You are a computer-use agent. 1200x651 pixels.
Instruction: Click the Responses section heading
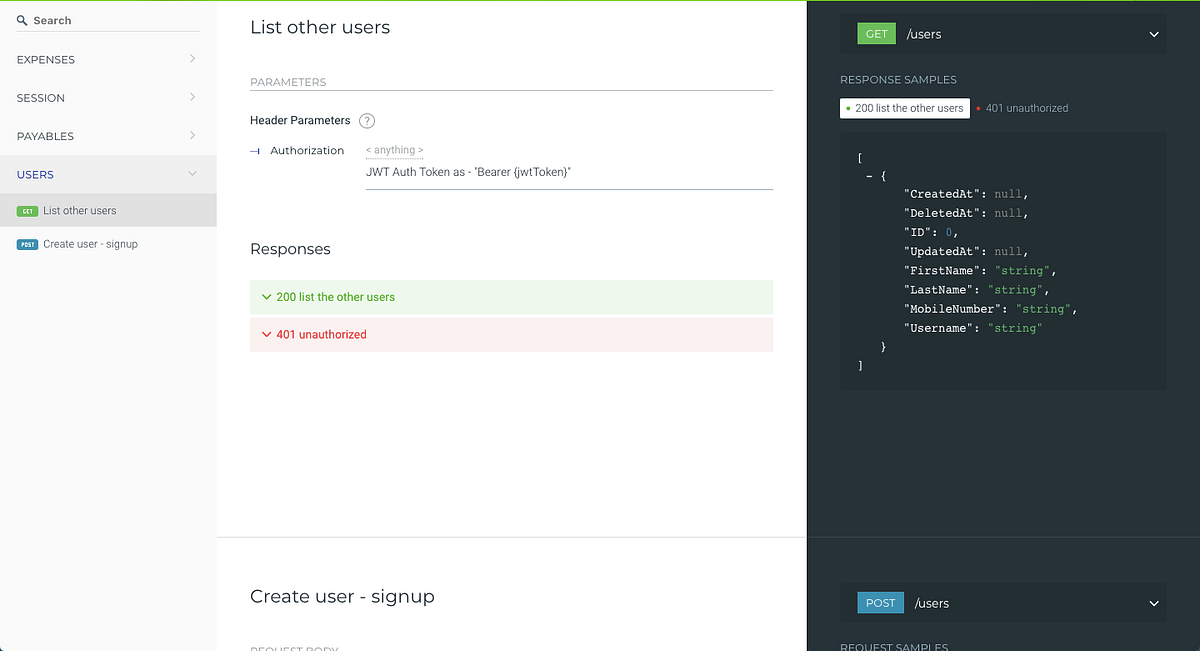coord(290,249)
